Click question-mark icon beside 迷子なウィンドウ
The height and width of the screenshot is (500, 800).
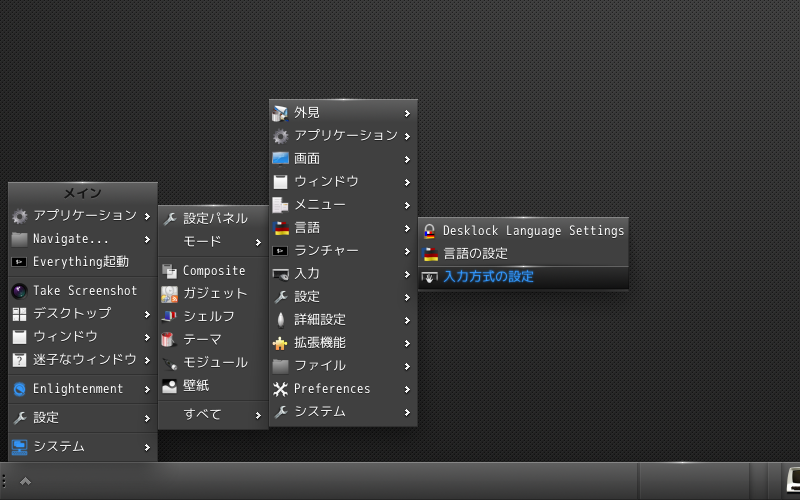click(19, 360)
